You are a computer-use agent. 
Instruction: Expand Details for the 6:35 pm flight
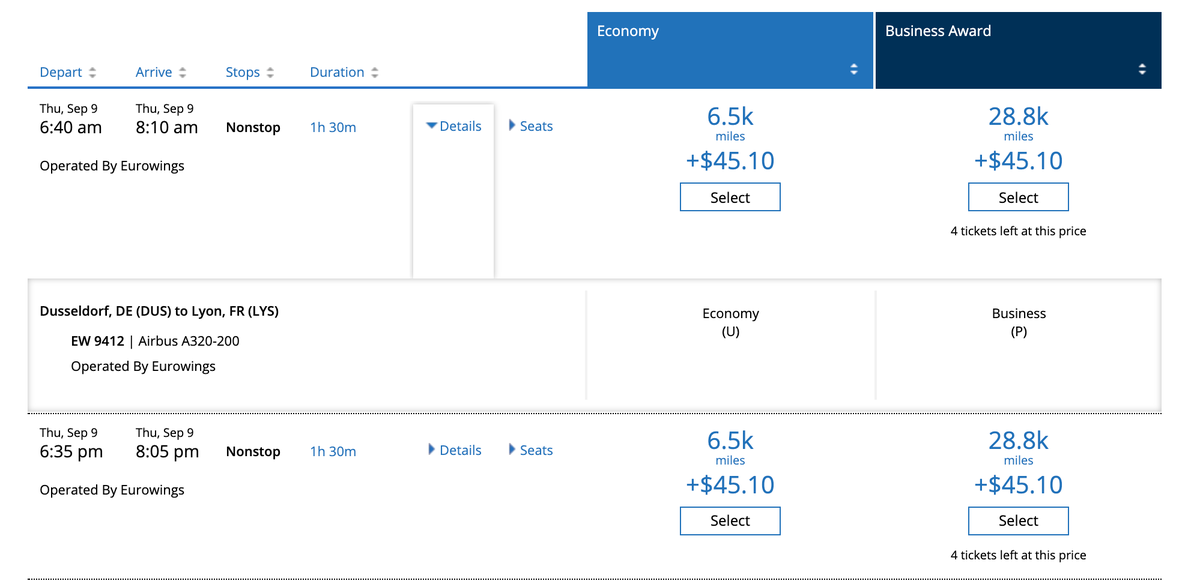454,450
